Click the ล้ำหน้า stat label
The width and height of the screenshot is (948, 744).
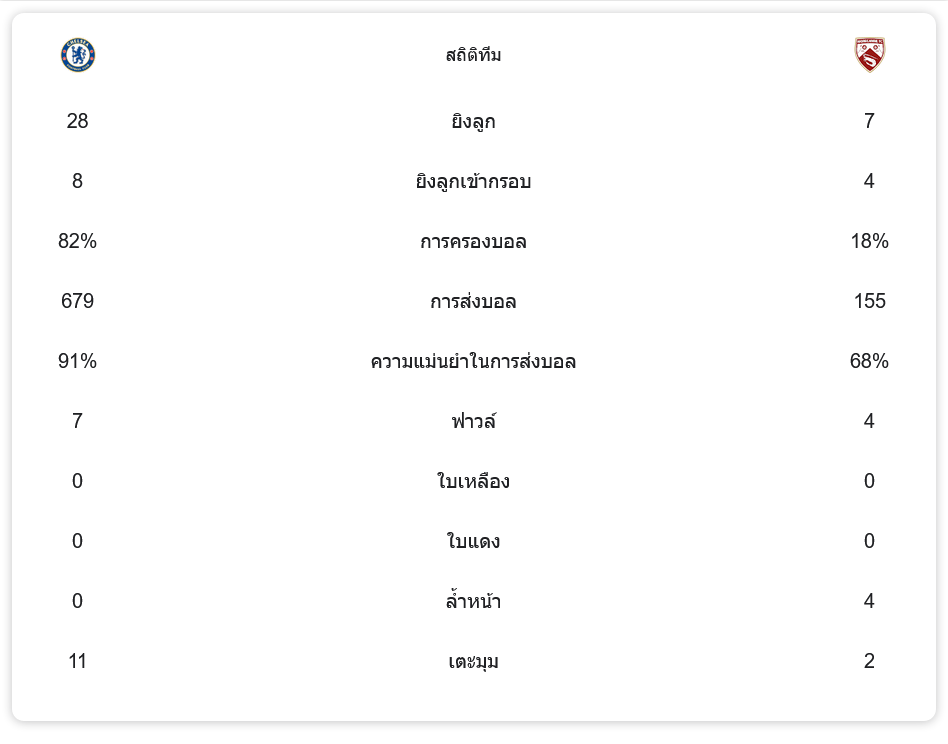(x=473, y=602)
